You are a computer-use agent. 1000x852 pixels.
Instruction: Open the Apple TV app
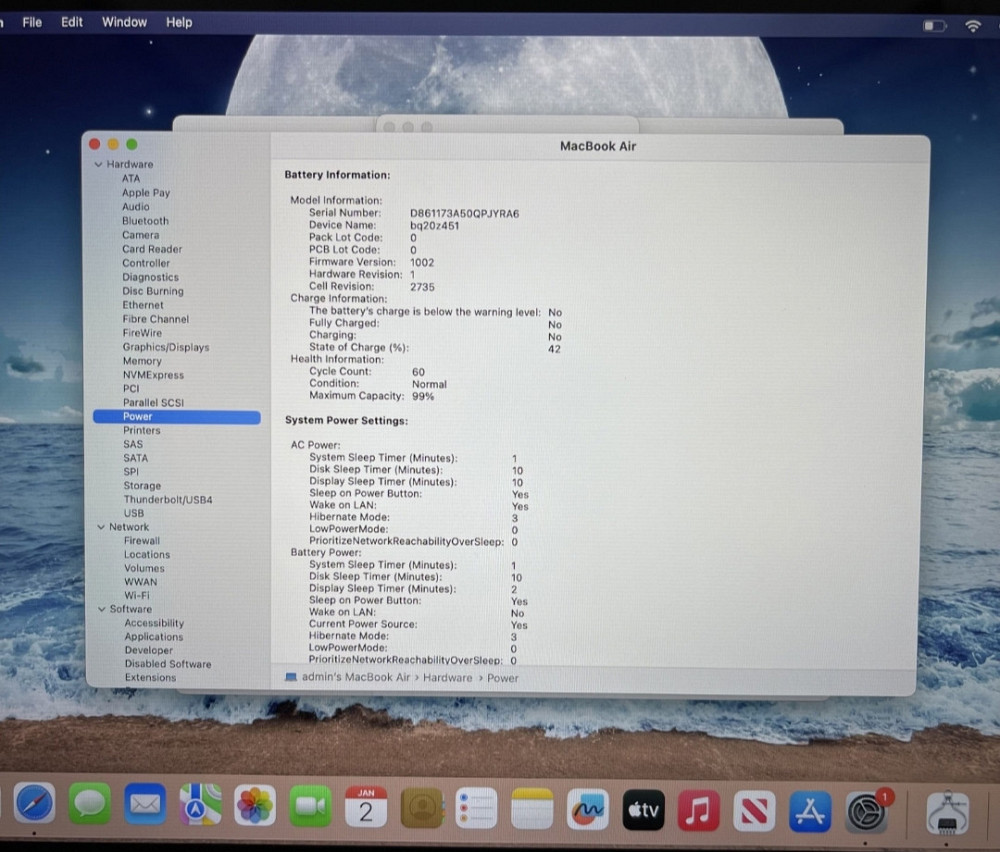643,808
